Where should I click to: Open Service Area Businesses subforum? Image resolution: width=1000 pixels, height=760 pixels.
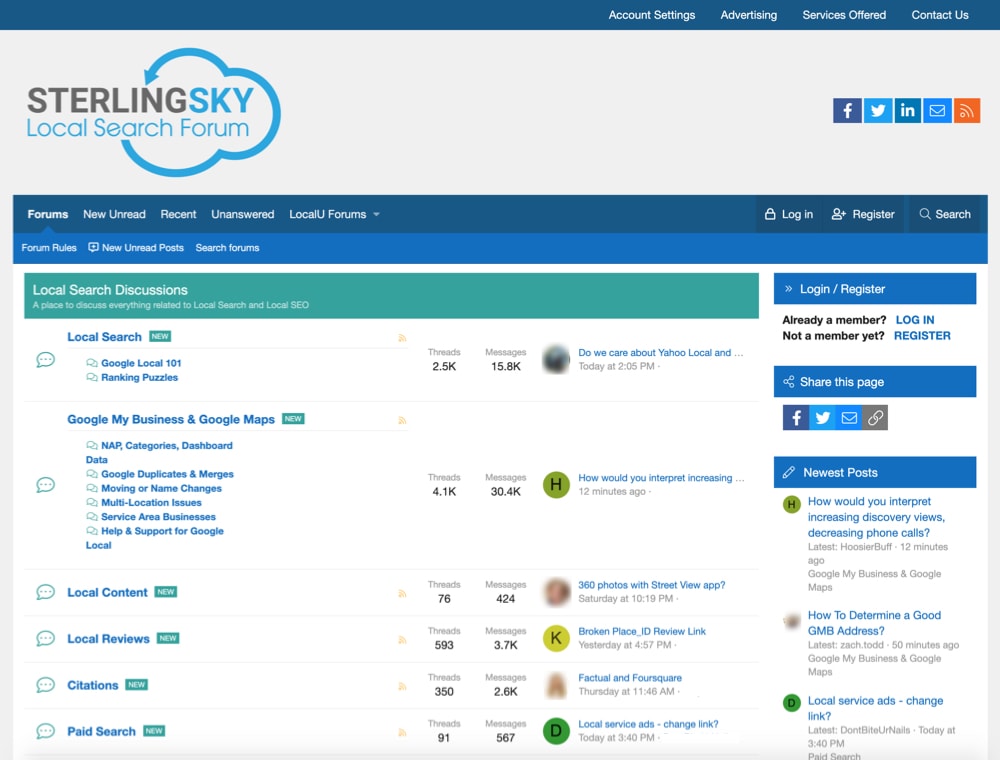(x=158, y=517)
